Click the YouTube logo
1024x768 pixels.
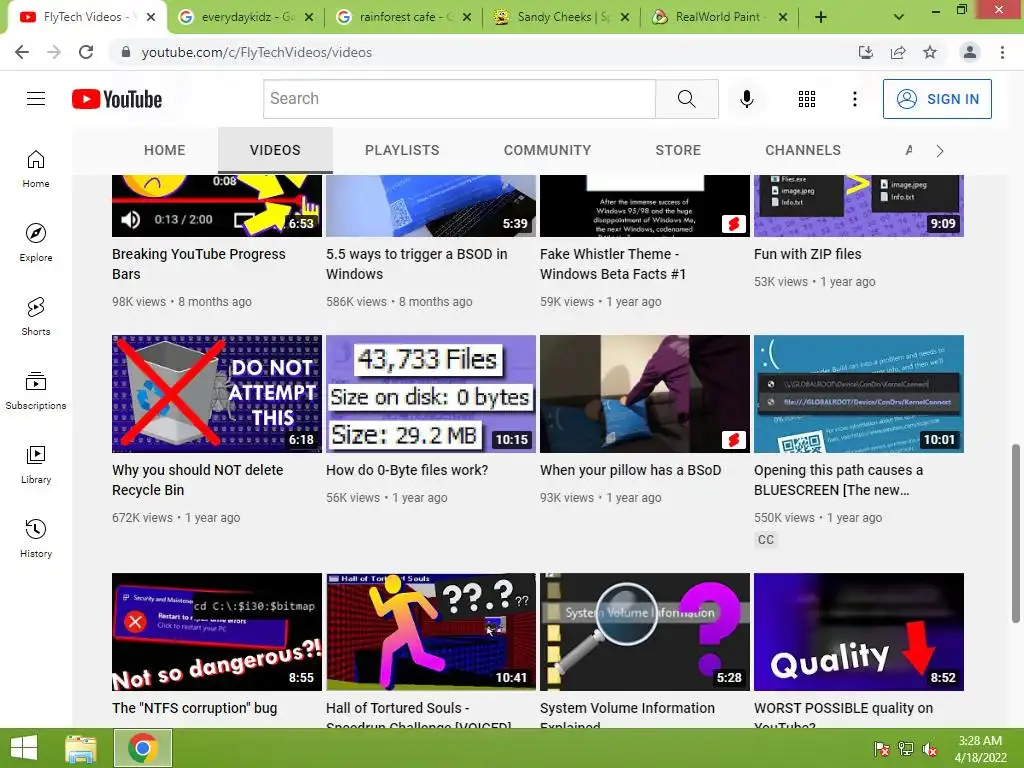[117, 99]
